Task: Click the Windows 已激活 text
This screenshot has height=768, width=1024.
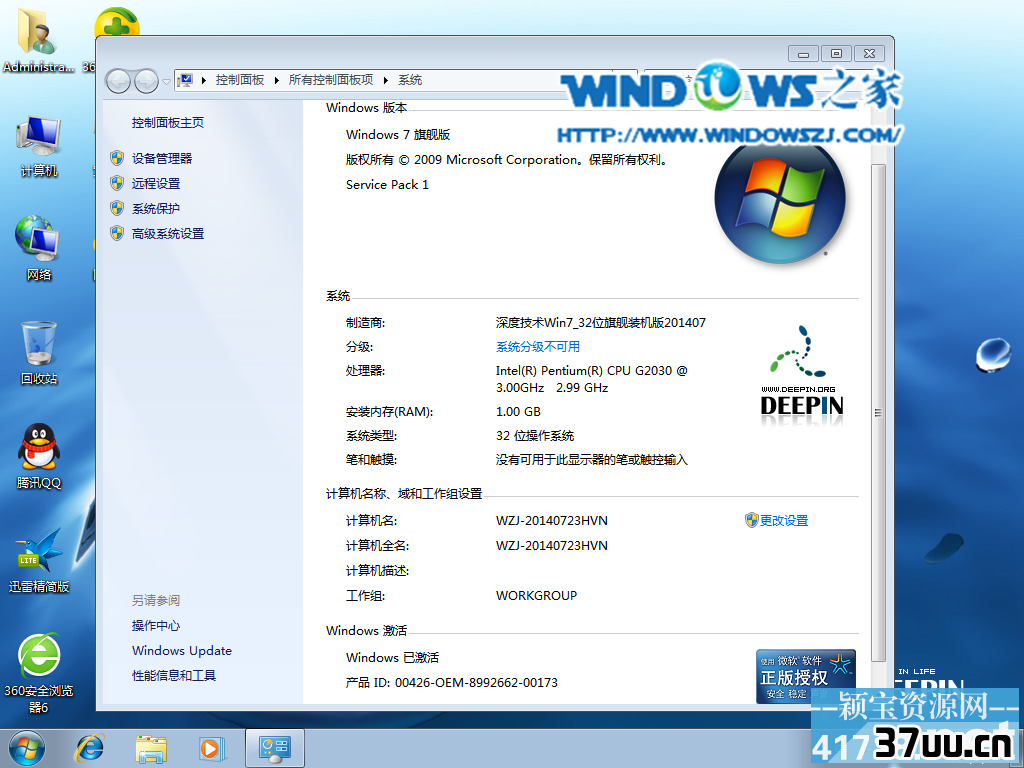Action: coord(392,658)
